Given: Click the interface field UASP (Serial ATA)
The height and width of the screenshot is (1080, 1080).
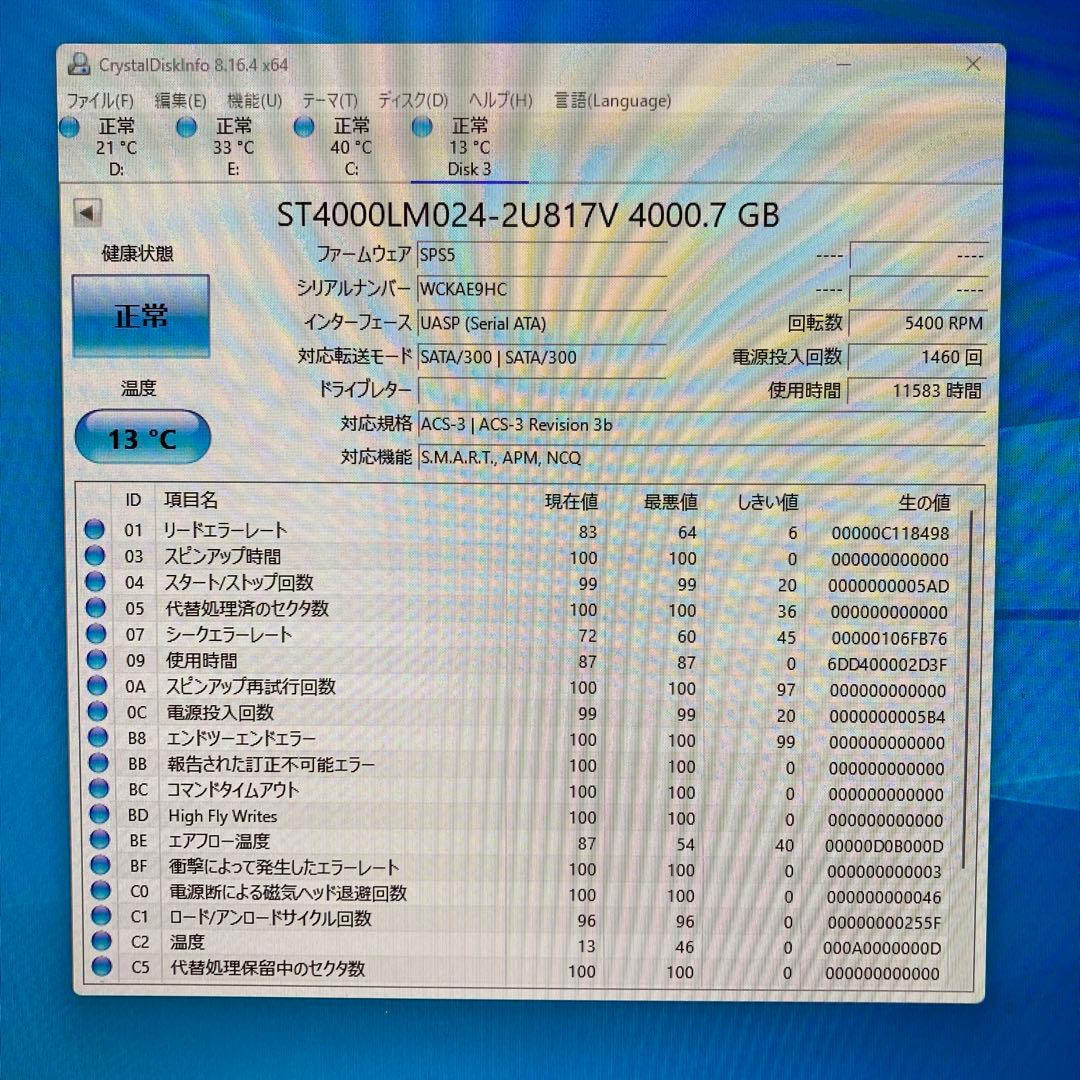Looking at the screenshot, I should coord(542,323).
